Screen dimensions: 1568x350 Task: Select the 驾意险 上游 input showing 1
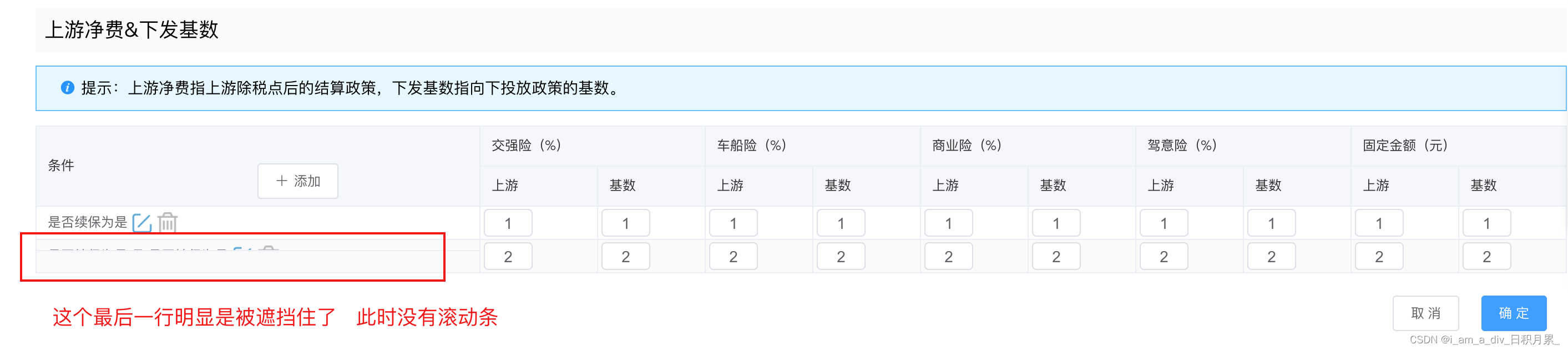pyautogui.click(x=1163, y=223)
